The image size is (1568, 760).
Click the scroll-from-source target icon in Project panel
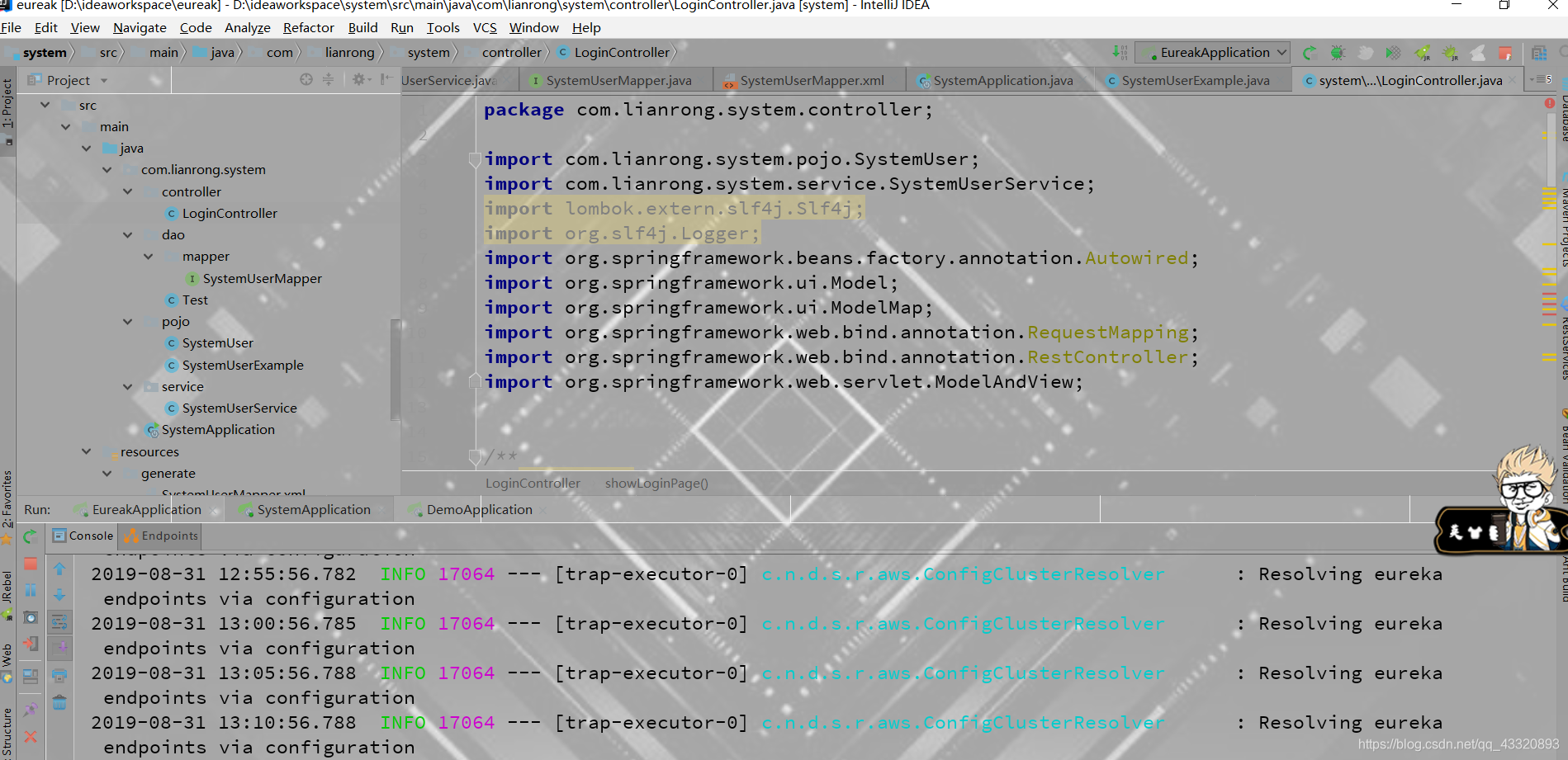click(306, 80)
